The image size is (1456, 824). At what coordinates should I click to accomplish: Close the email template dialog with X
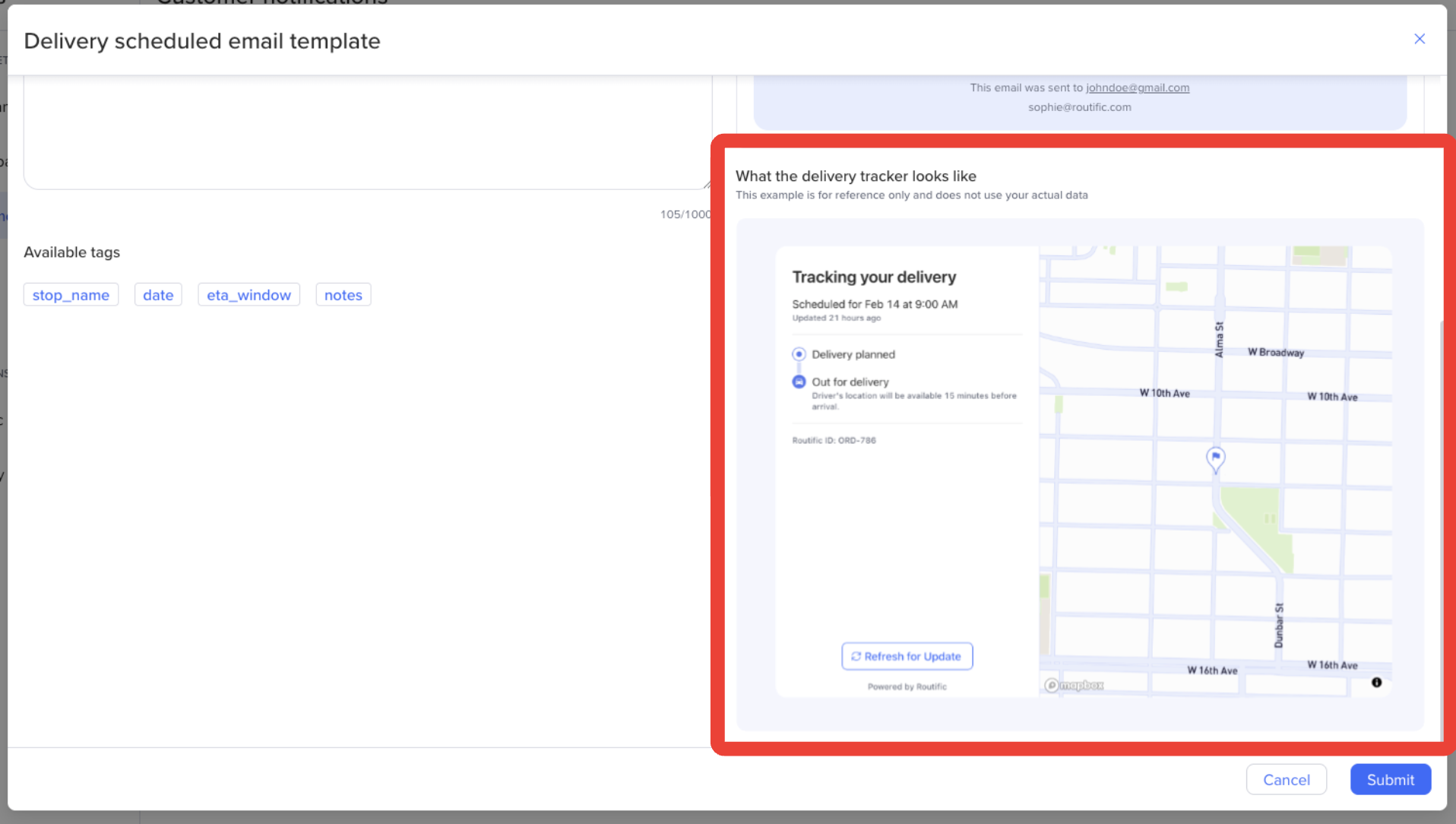(1419, 39)
